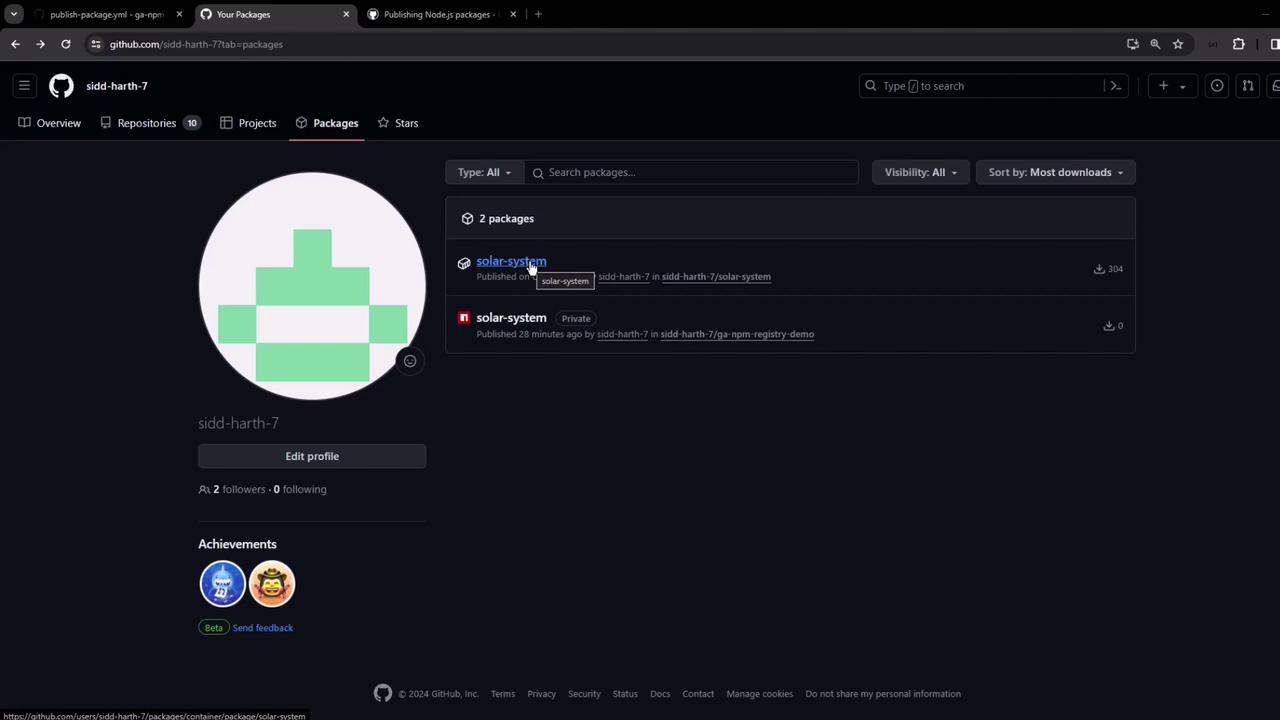Click the set status emoji icon on avatar
The height and width of the screenshot is (720, 1280).
pos(410,361)
